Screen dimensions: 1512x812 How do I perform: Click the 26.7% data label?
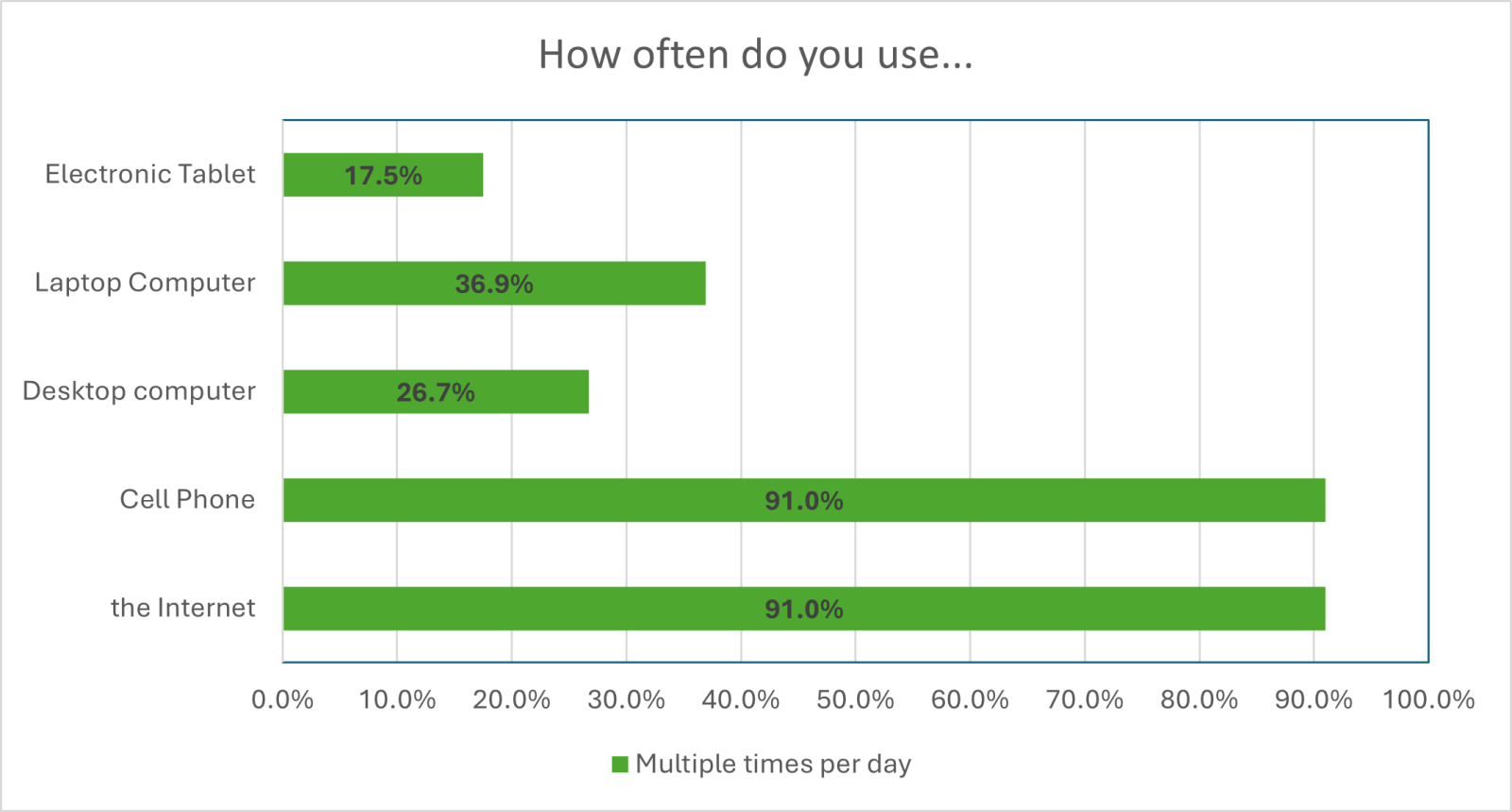point(436,392)
